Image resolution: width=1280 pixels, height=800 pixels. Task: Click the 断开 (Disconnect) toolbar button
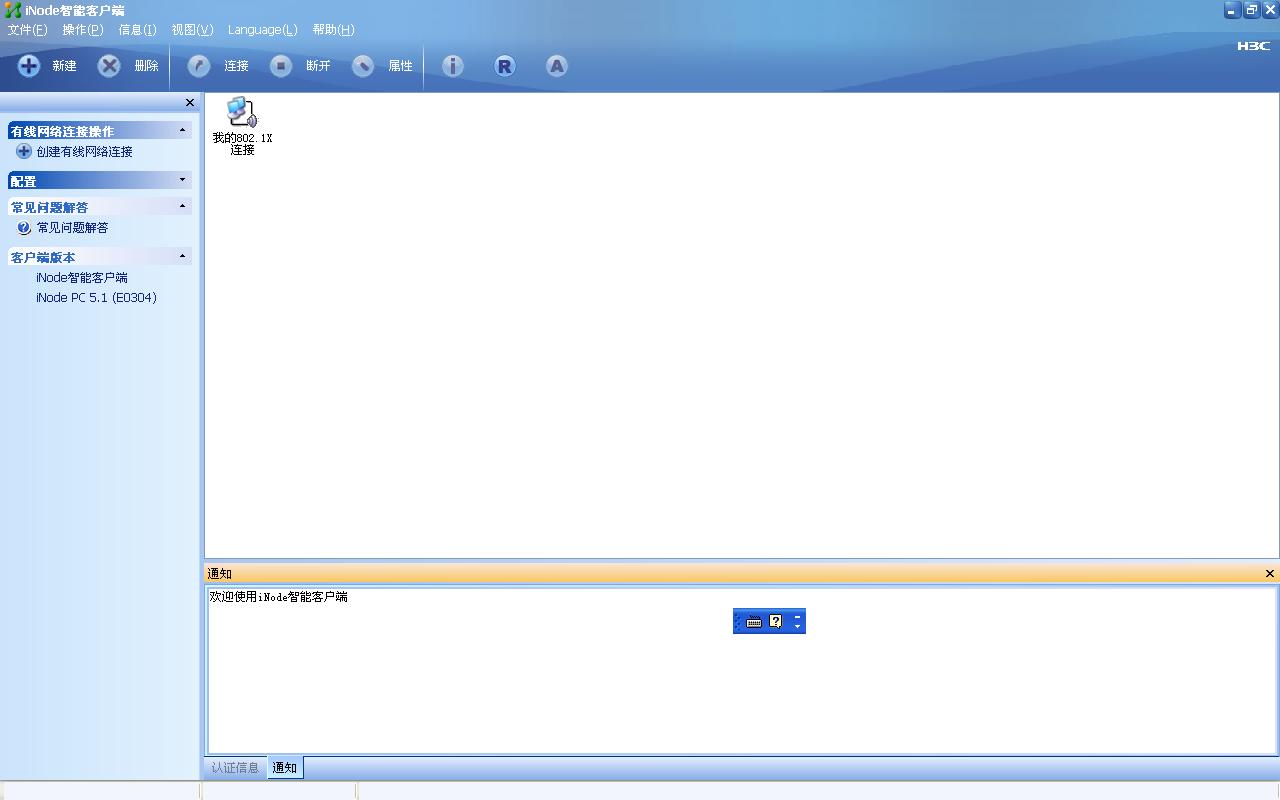300,66
